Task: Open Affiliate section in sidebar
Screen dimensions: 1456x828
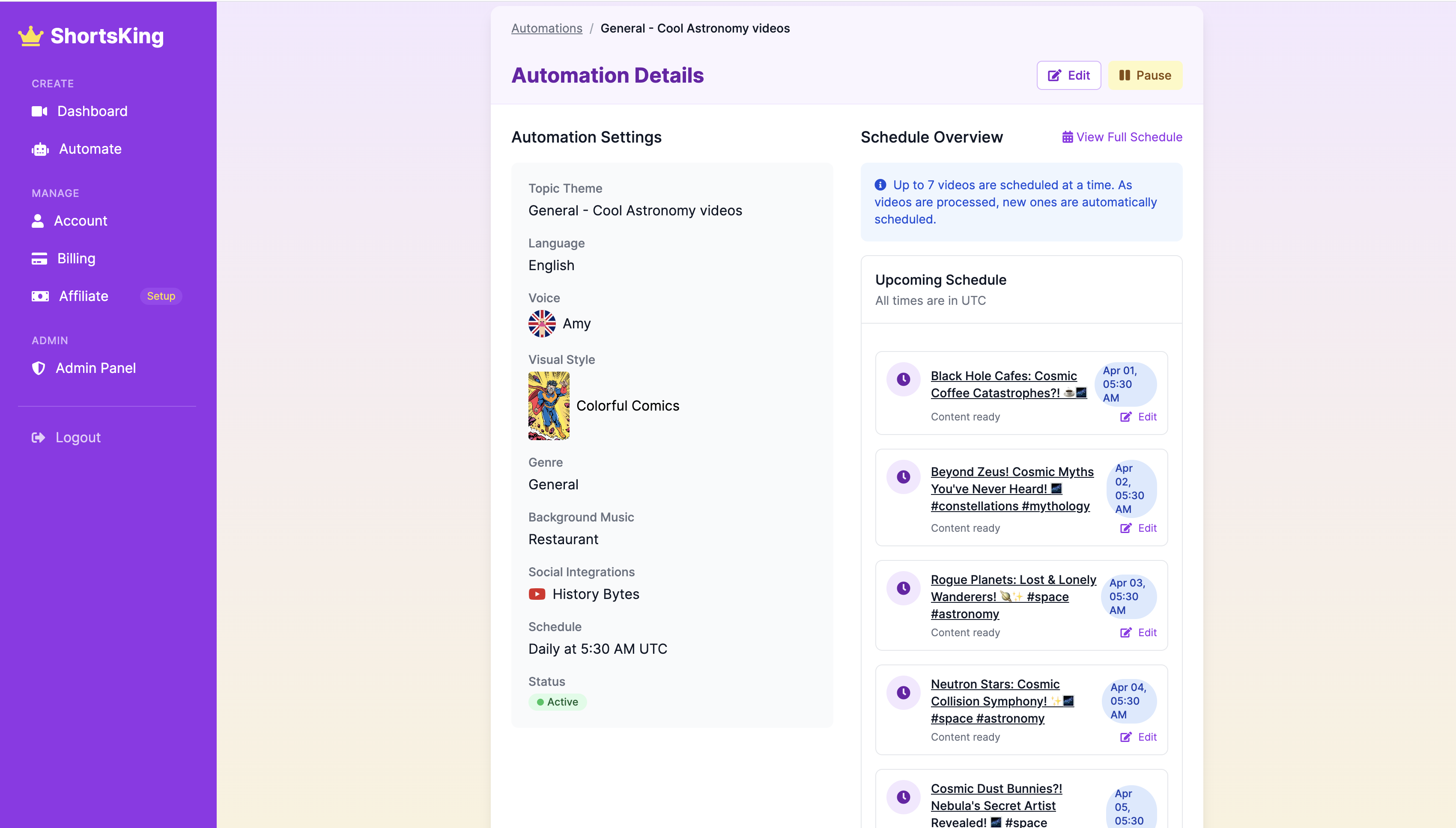Action: coord(84,296)
